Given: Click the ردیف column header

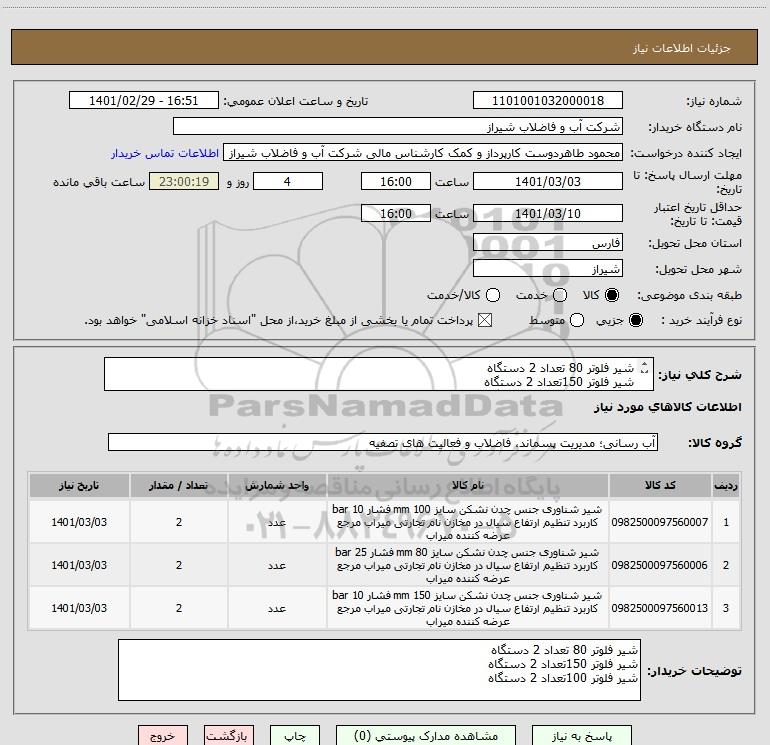Looking at the screenshot, I should pos(726,485).
